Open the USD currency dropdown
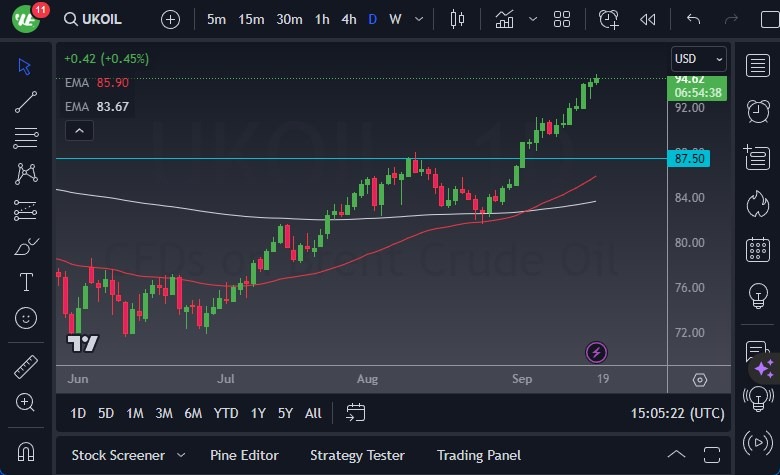 tap(698, 59)
